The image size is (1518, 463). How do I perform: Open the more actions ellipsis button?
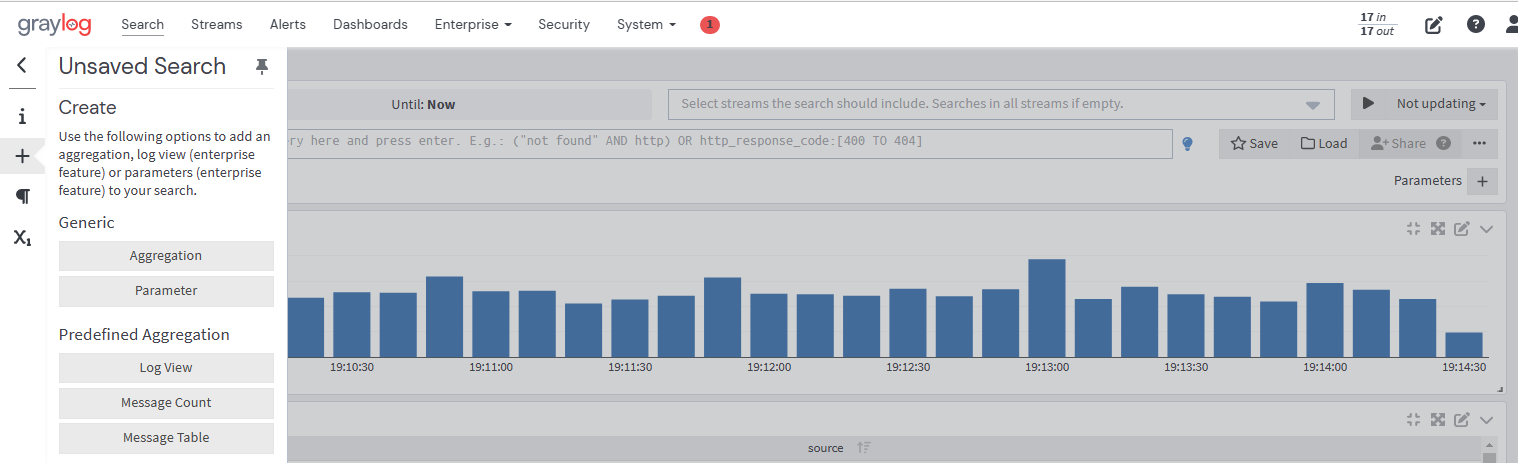1480,143
